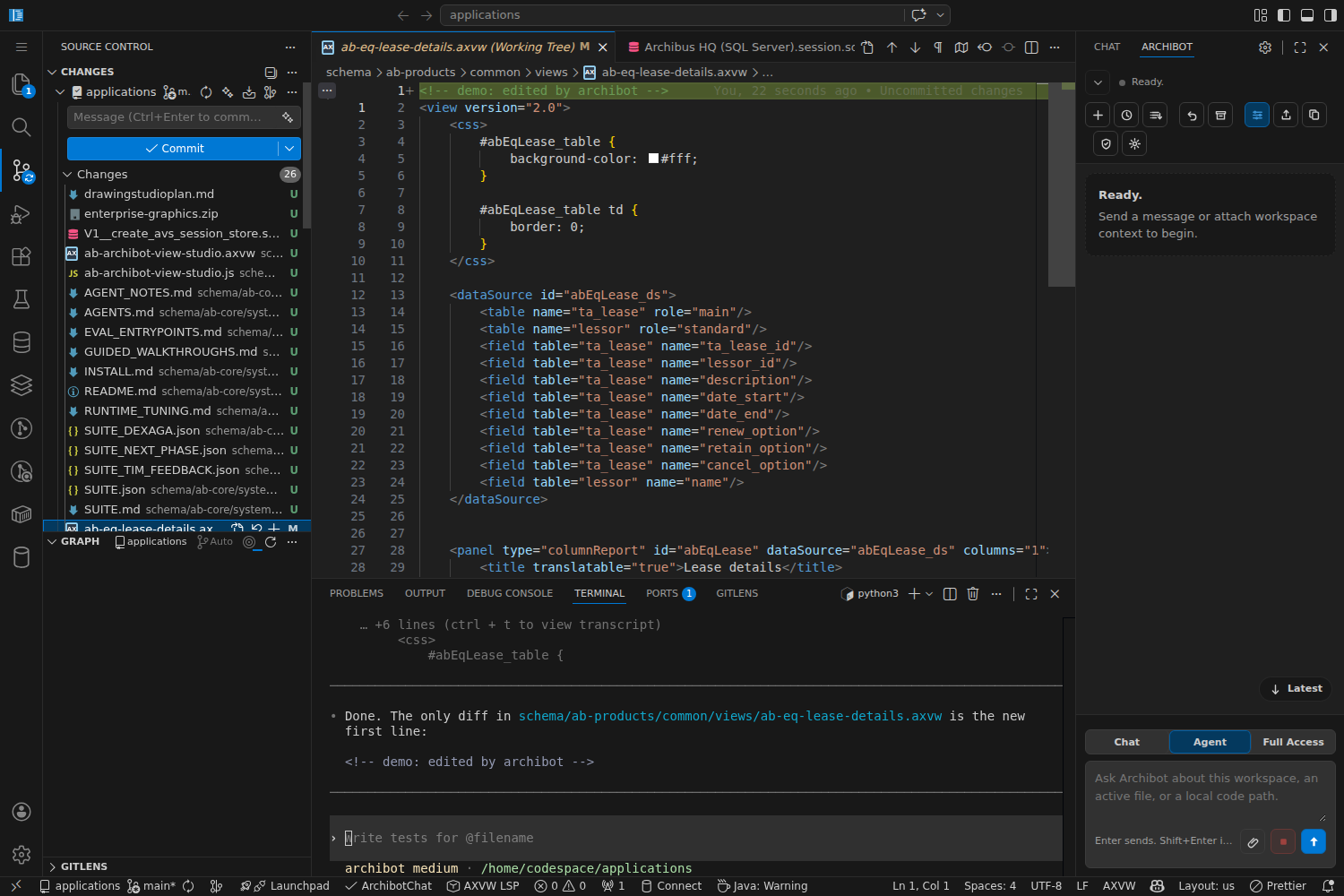Click the Prettier status bar item
Screen dimensions: 1344x896
[1278, 886]
